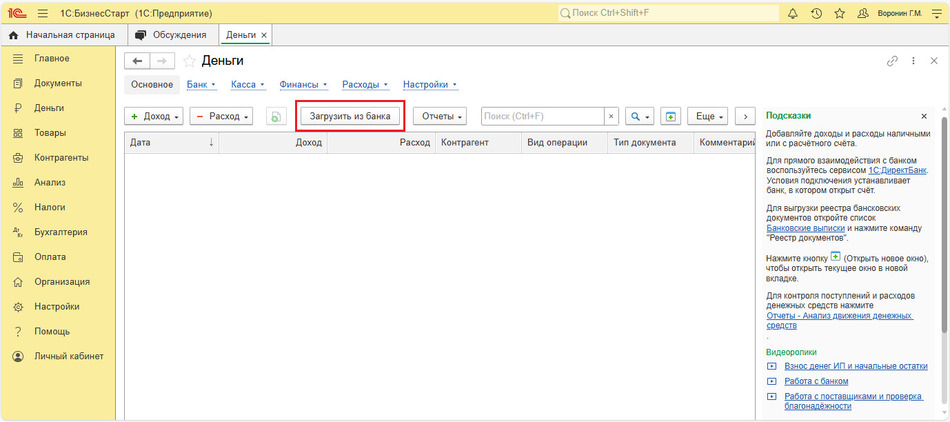Click the 1C logo icon
Viewport: 950px width, 422px height.
click(x=16, y=13)
